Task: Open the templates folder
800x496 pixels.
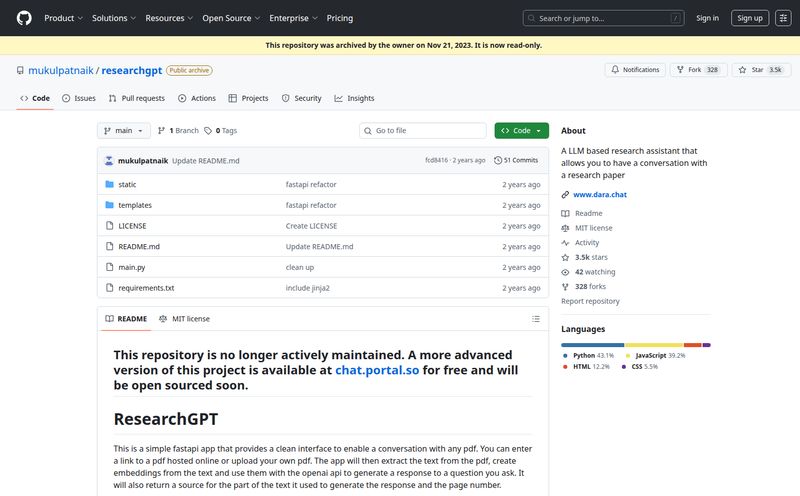Action: 135,205
